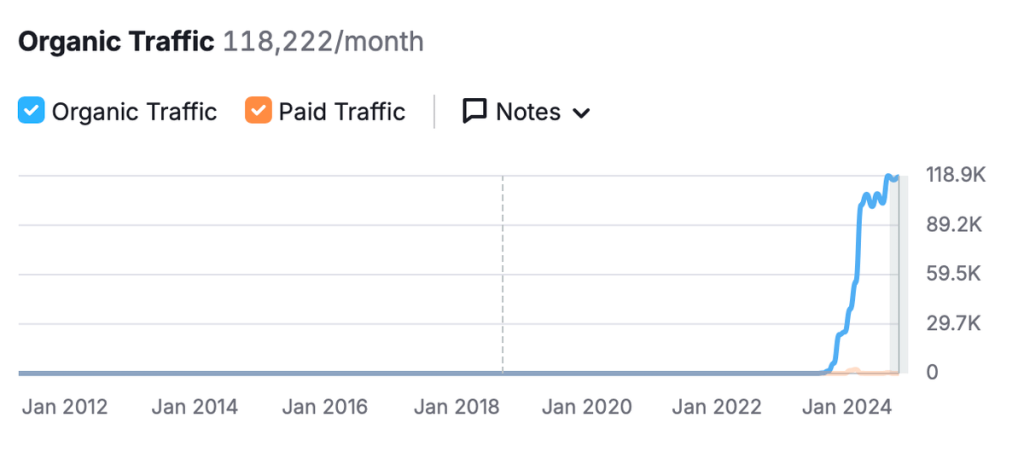The width and height of the screenshot is (1024, 458).
Task: Uncheck the orange Paid Traffic checkbox
Action: tap(258, 111)
